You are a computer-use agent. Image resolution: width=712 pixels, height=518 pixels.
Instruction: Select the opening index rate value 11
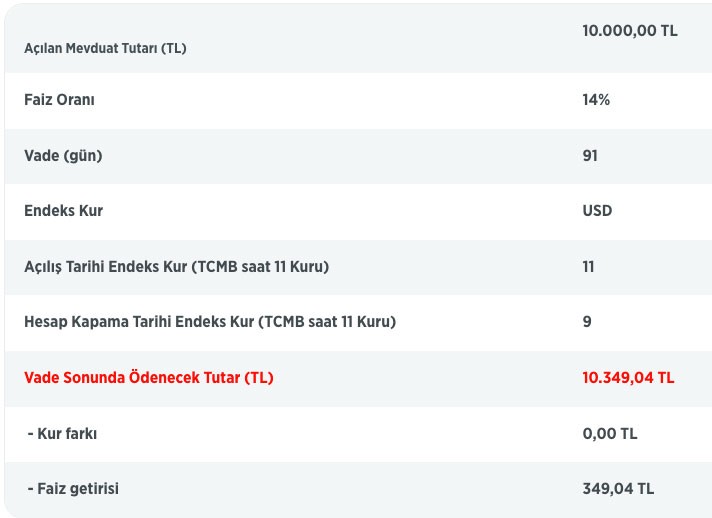[588, 267]
